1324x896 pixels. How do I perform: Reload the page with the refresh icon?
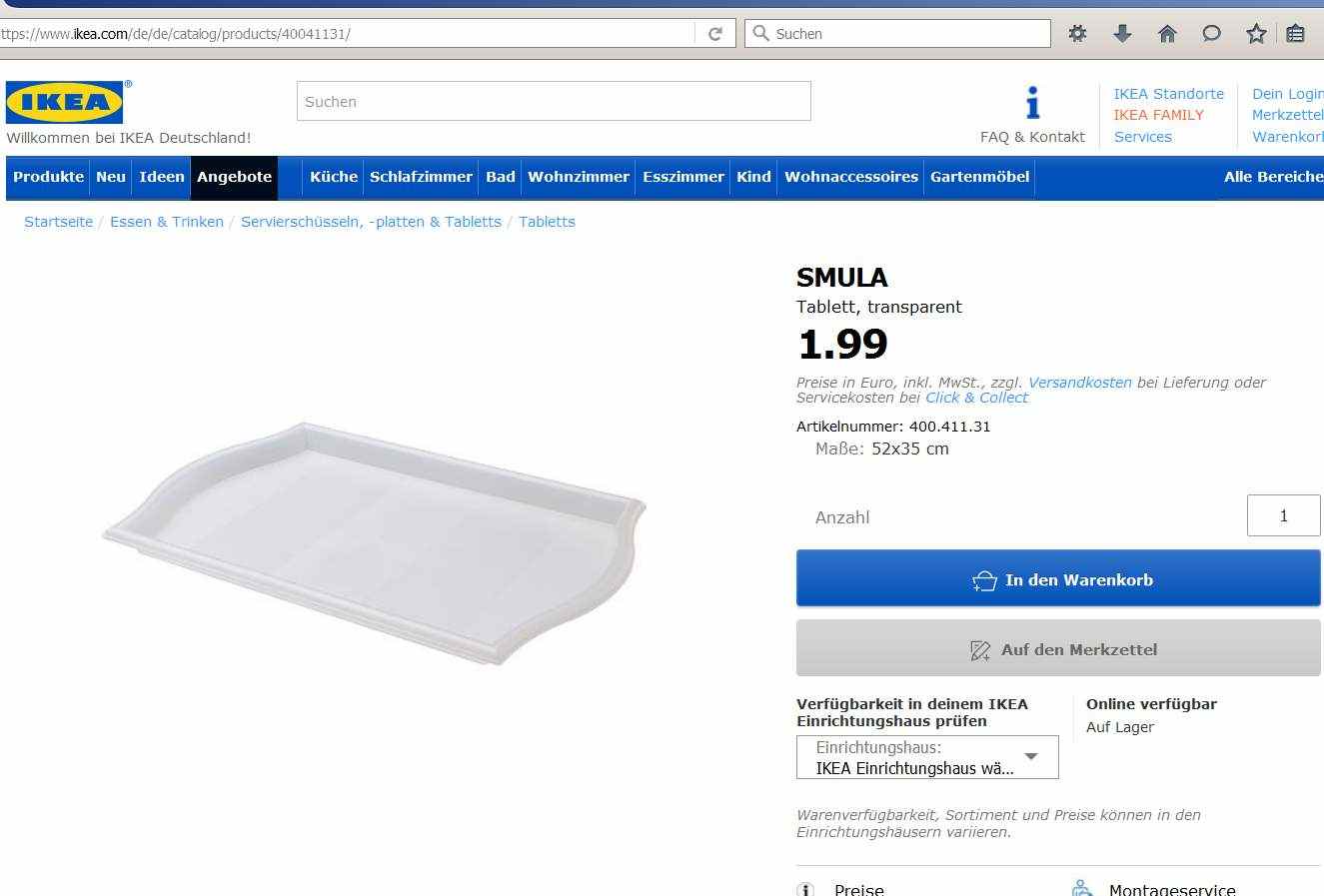[715, 34]
